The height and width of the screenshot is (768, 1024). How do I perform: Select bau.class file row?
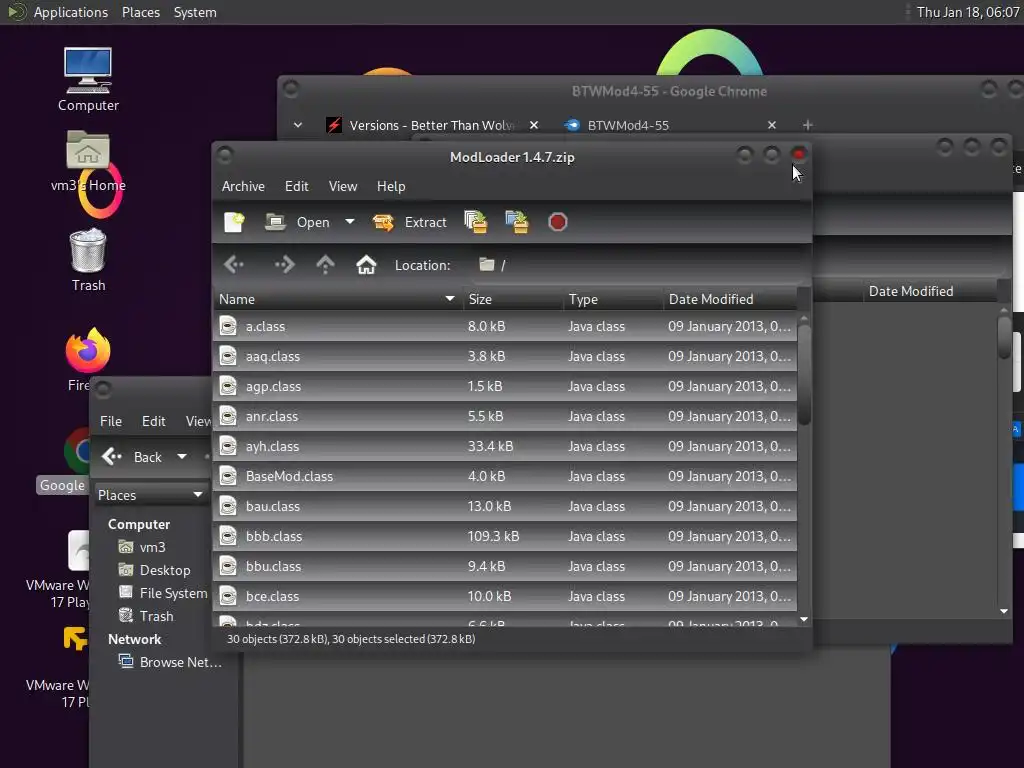[x=504, y=506]
